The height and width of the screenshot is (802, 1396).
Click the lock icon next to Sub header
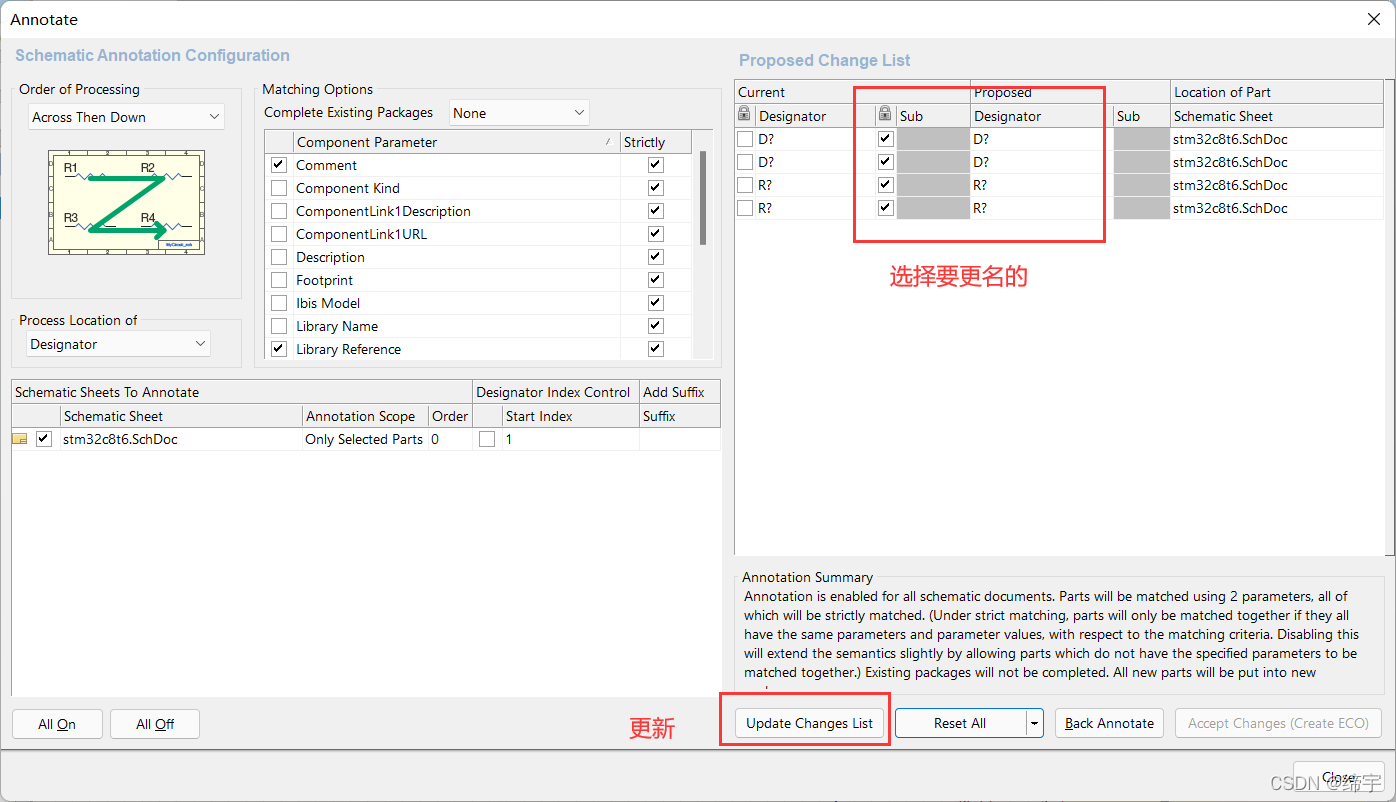pos(885,115)
